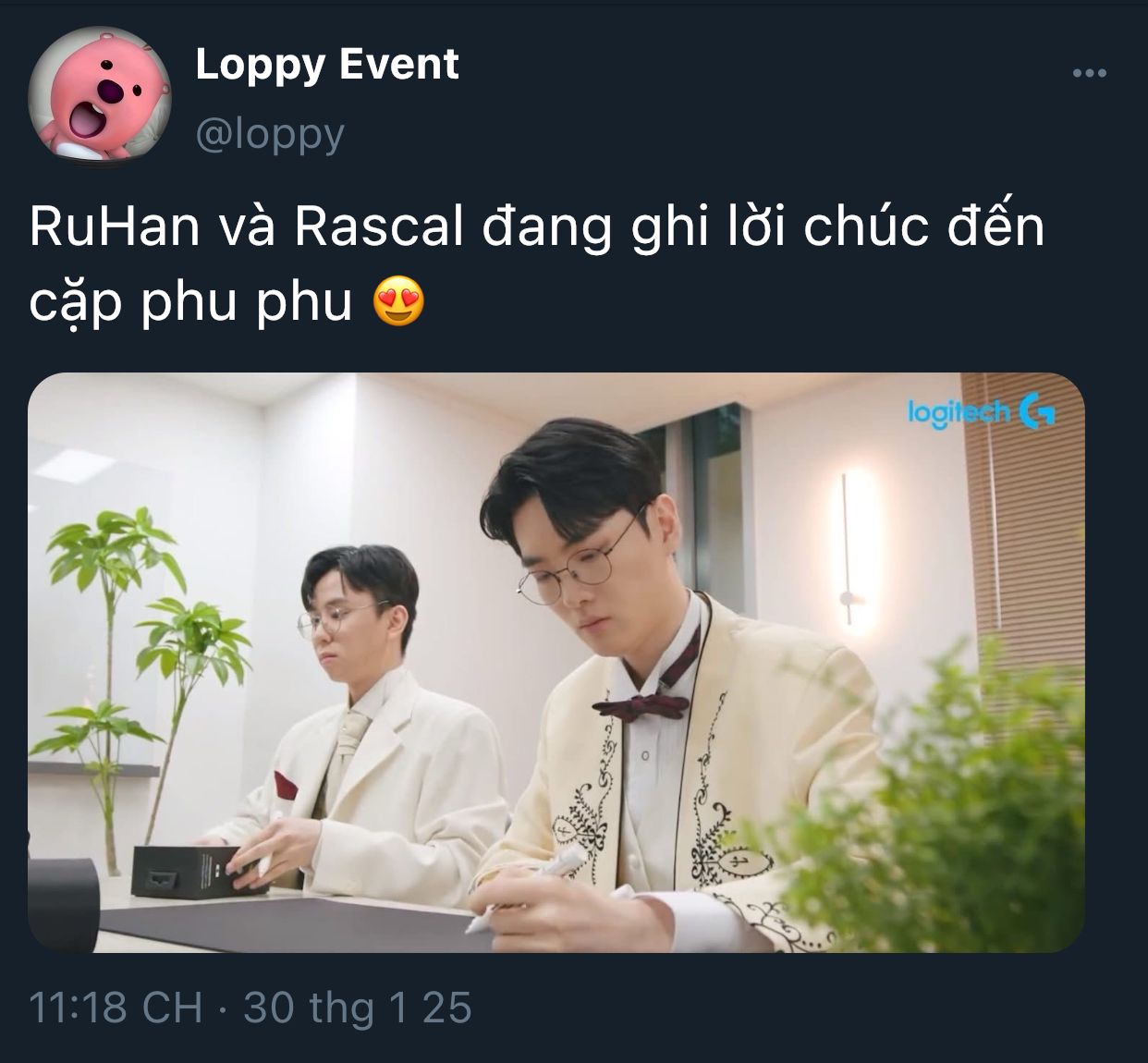This screenshot has height=1063, width=1148.
Task: Click the glowing vertical wall light
Action: (849, 545)
